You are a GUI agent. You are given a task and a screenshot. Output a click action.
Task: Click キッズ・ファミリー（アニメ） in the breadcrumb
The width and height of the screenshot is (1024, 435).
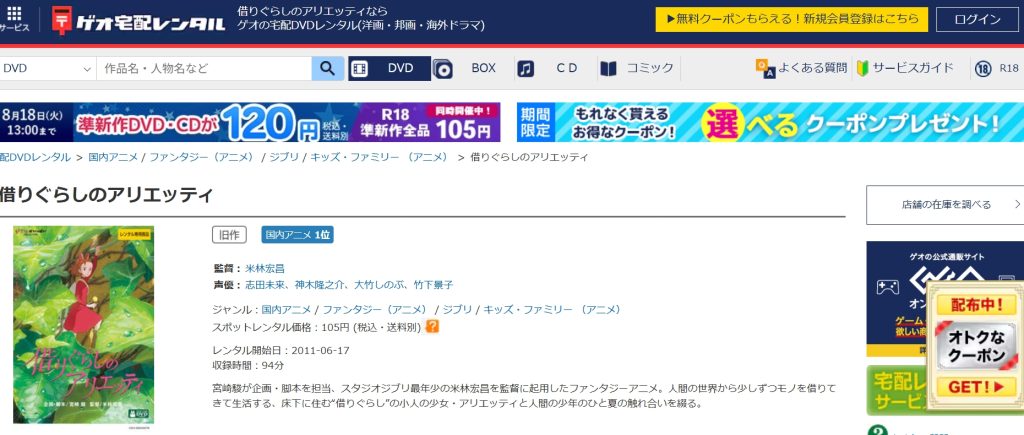click(x=379, y=157)
